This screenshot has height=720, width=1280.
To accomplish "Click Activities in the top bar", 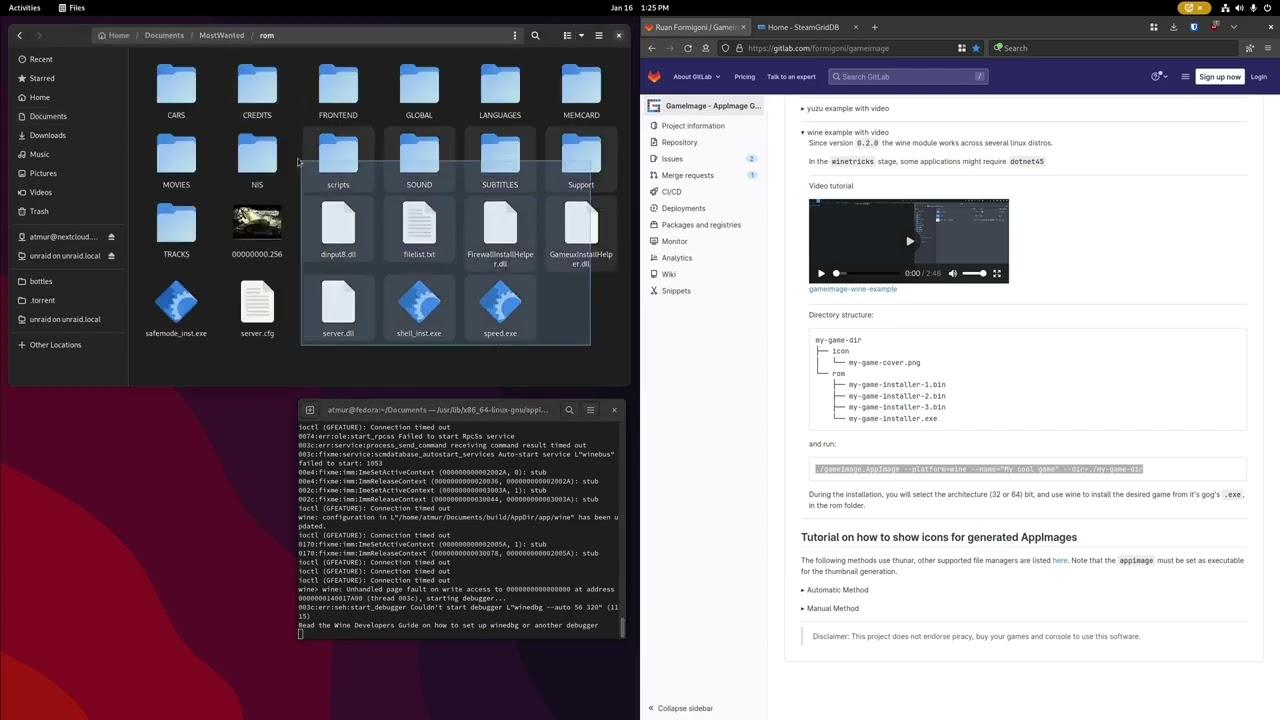I will click(24, 7).
